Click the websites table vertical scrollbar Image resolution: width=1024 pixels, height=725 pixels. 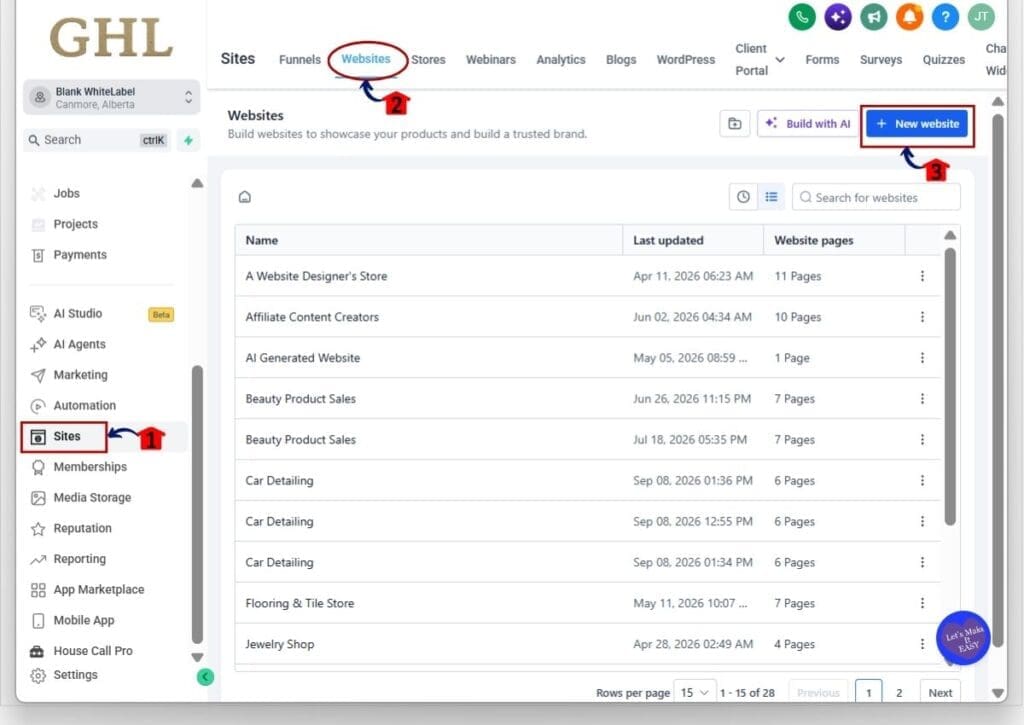950,387
